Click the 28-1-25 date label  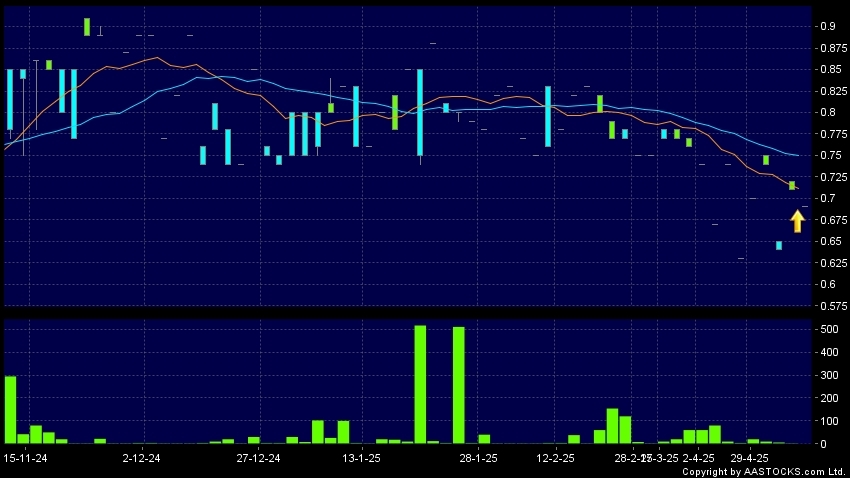(x=478, y=458)
